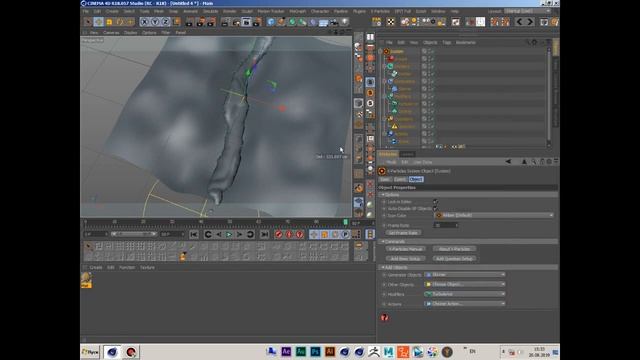
Task: Open the Generator Objects dropdown
Action: tap(465, 275)
